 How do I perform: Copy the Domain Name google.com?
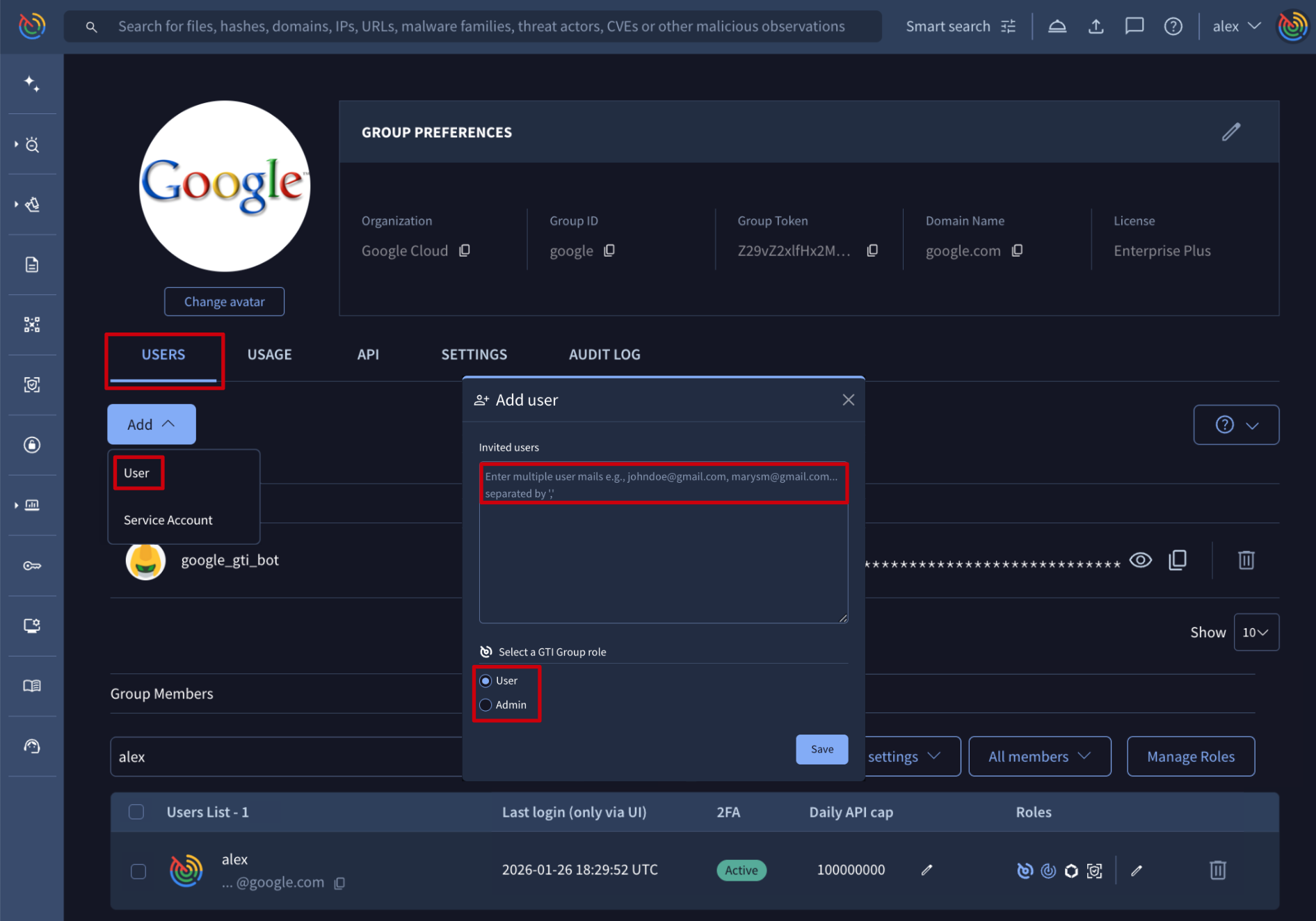(x=1017, y=250)
